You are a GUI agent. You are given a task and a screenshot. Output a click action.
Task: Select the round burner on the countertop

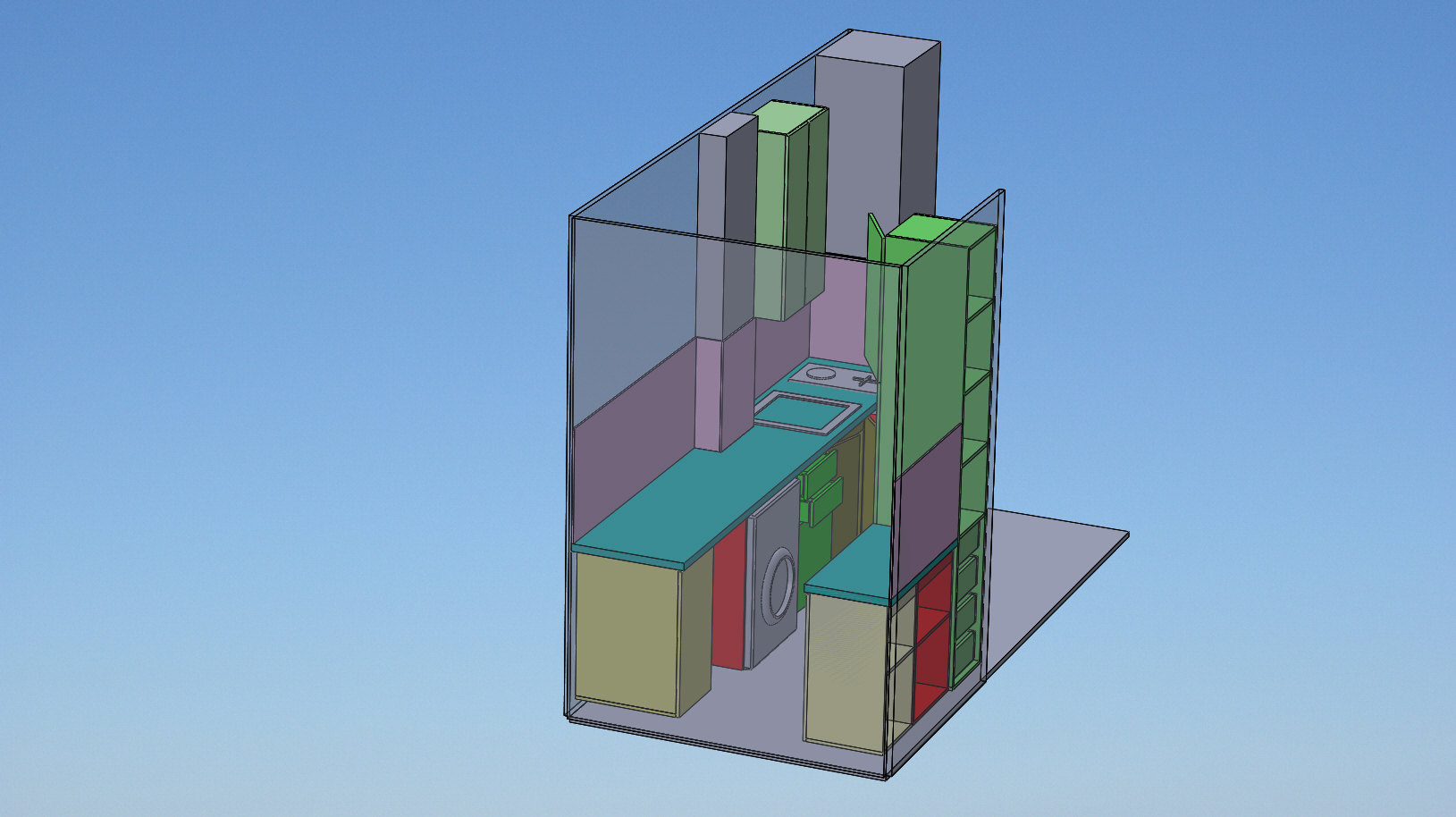pyautogui.click(x=821, y=374)
